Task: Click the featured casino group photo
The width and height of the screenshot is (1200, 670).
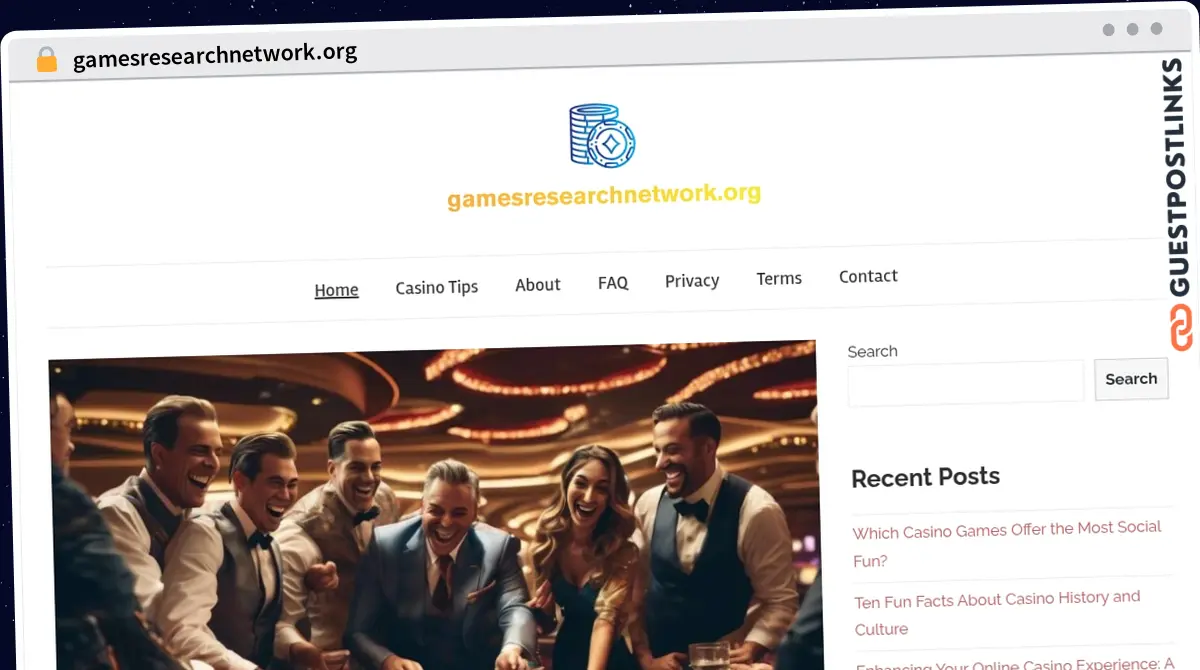Action: 434,505
